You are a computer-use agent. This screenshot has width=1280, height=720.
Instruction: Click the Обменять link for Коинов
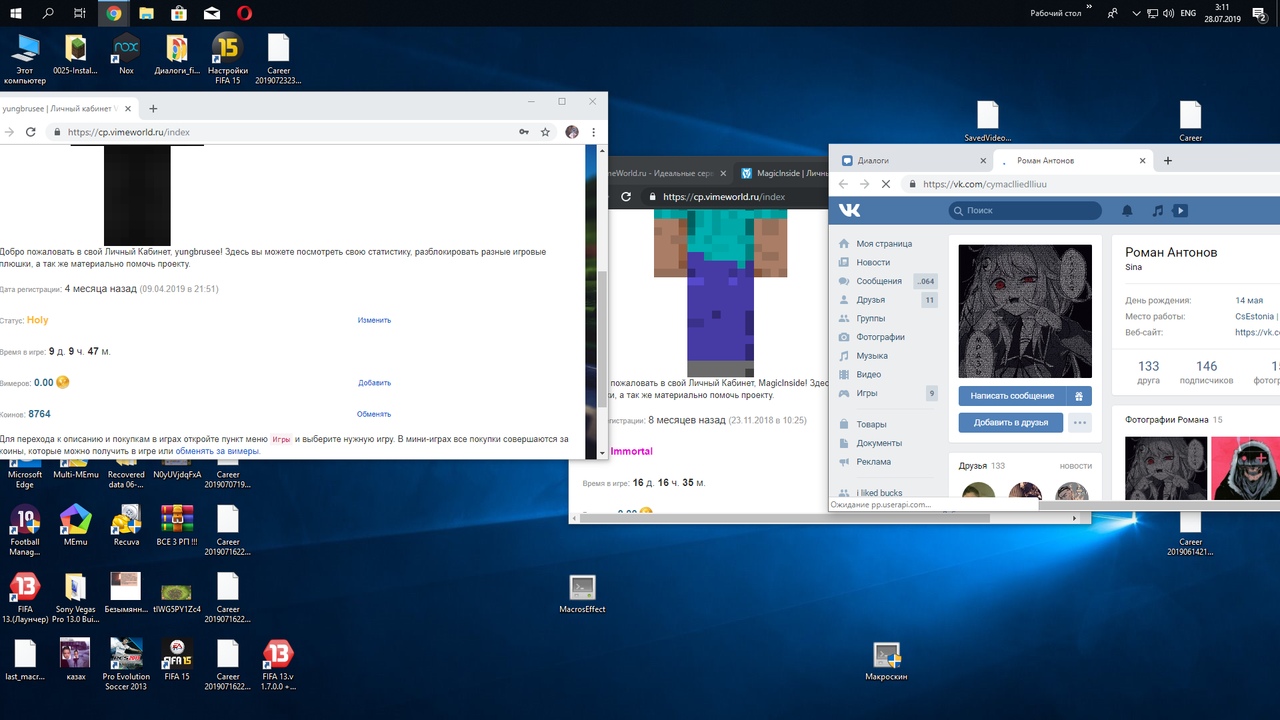click(x=374, y=413)
